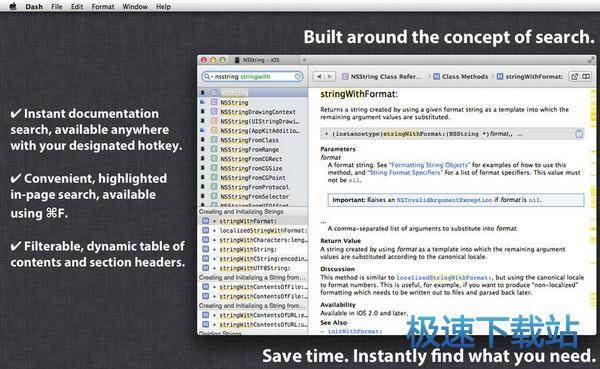Image resolution: width=600 pixels, height=369 pixels.
Task: Select NSStringFromProtocol result
Action: pos(253,187)
